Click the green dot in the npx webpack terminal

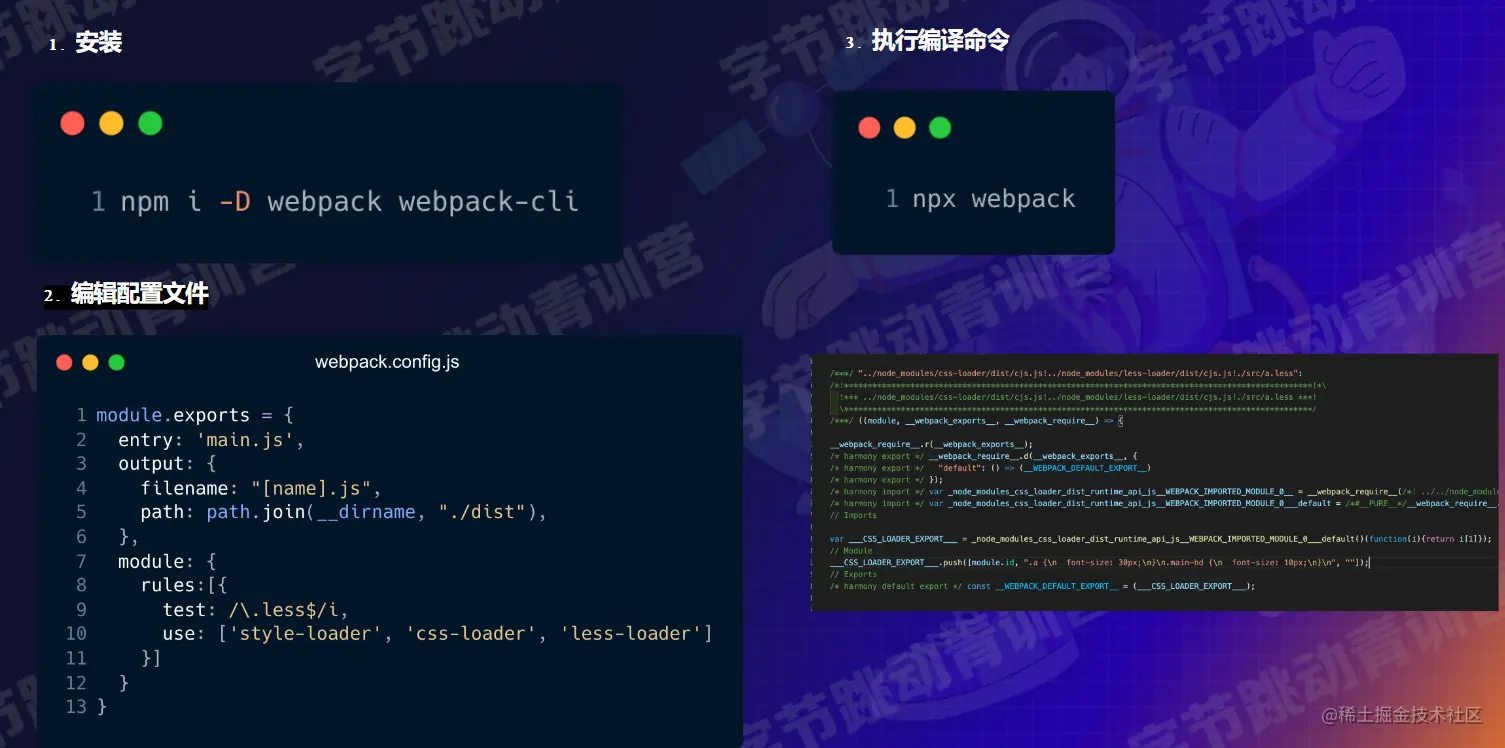tap(940, 128)
